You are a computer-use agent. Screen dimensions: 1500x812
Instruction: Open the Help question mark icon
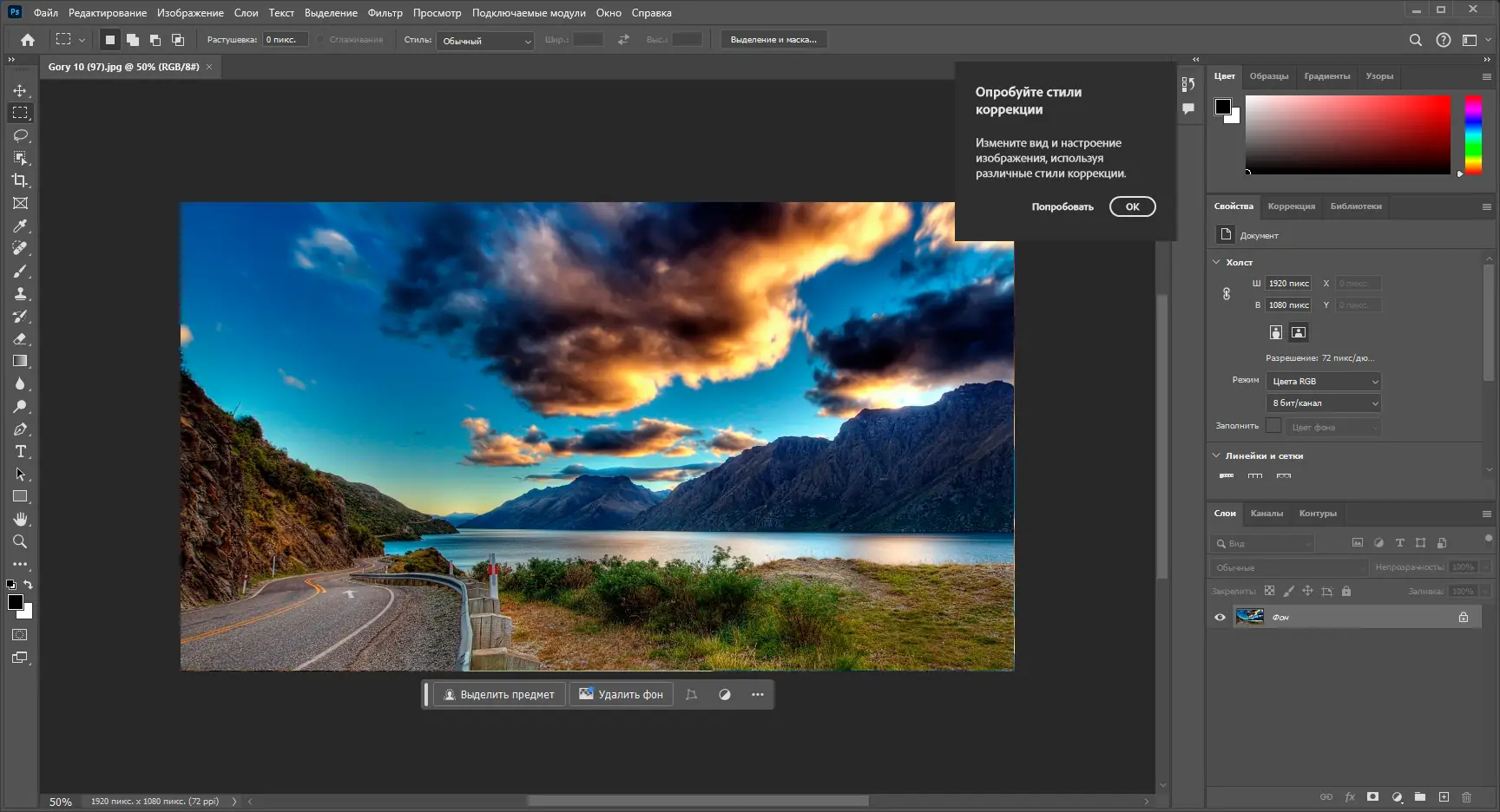[1443, 40]
